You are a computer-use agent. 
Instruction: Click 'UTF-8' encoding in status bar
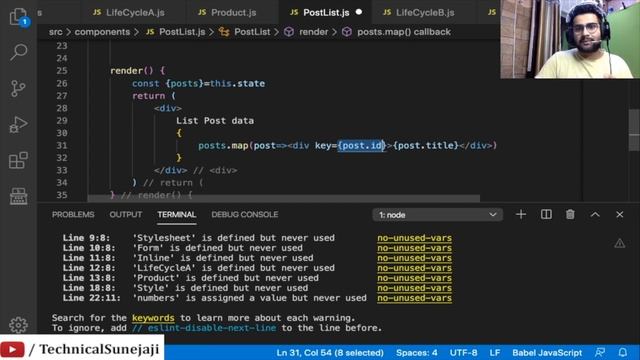pos(463,353)
